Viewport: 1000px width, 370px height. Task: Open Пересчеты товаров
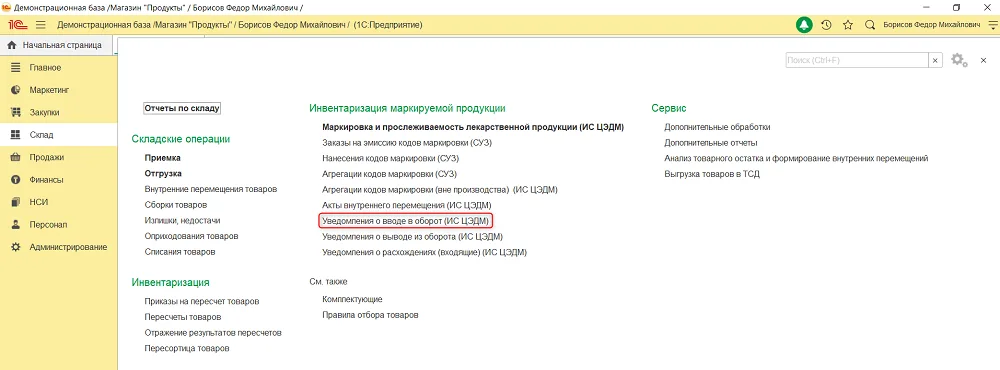183,316
